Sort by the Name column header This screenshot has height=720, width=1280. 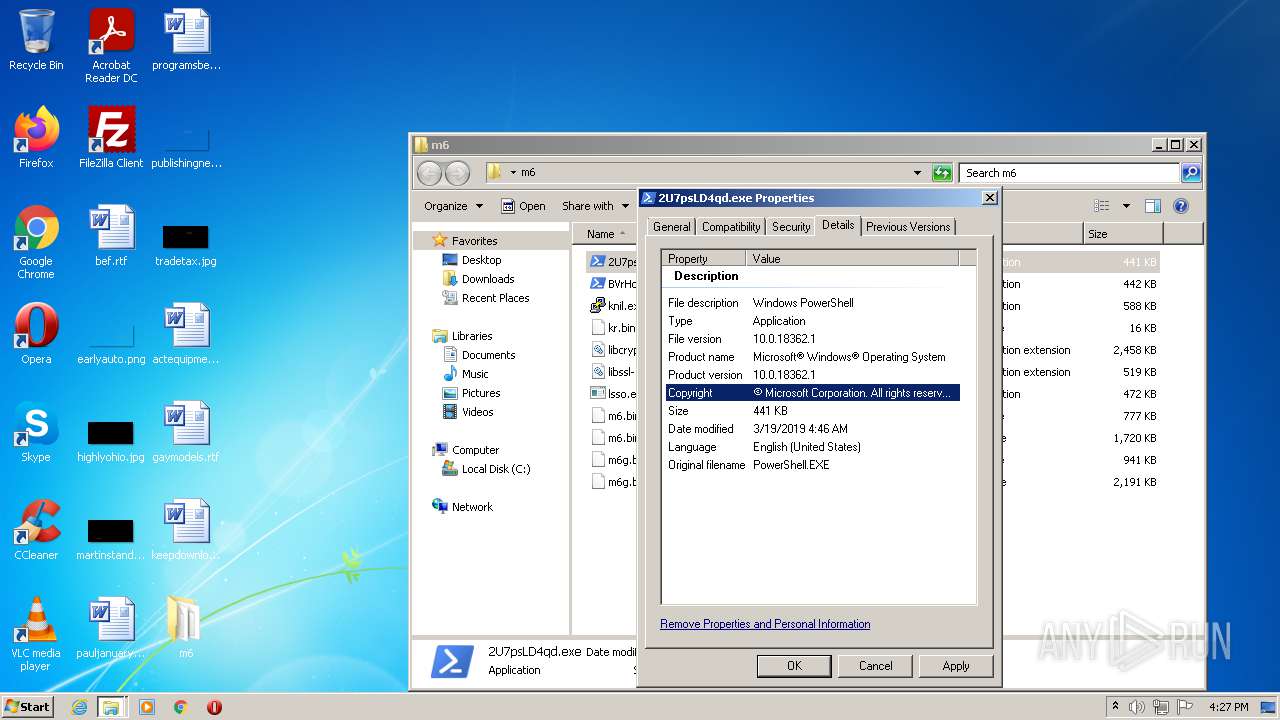click(607, 234)
